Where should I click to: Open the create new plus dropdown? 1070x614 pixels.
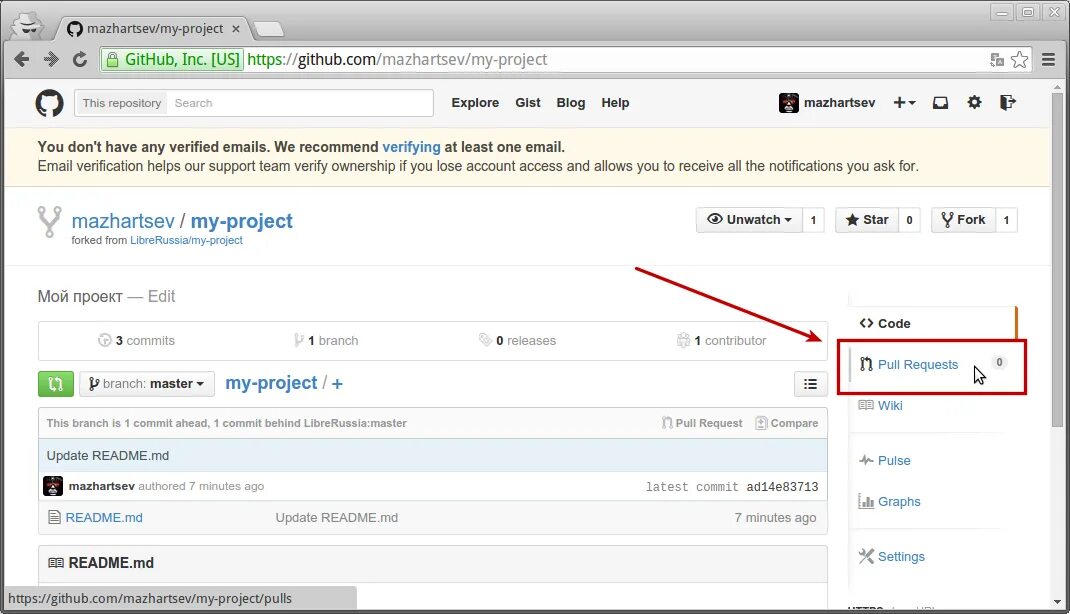tap(904, 102)
